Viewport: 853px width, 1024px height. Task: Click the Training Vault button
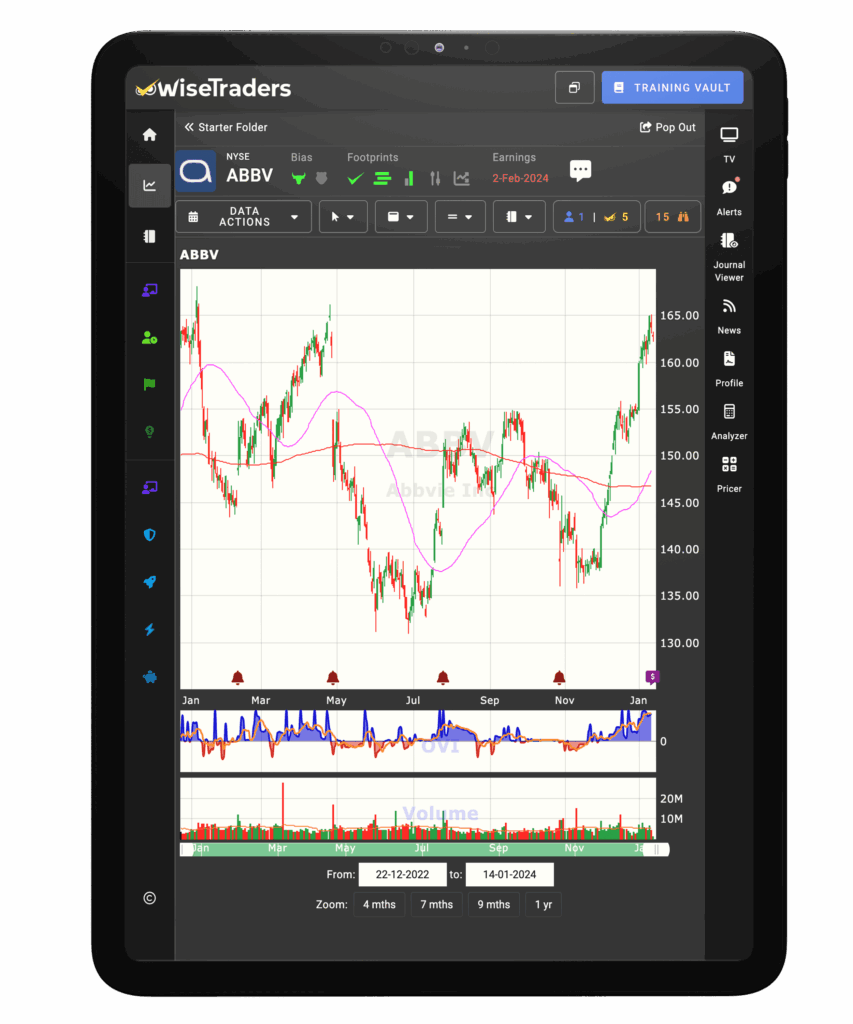click(x=672, y=88)
